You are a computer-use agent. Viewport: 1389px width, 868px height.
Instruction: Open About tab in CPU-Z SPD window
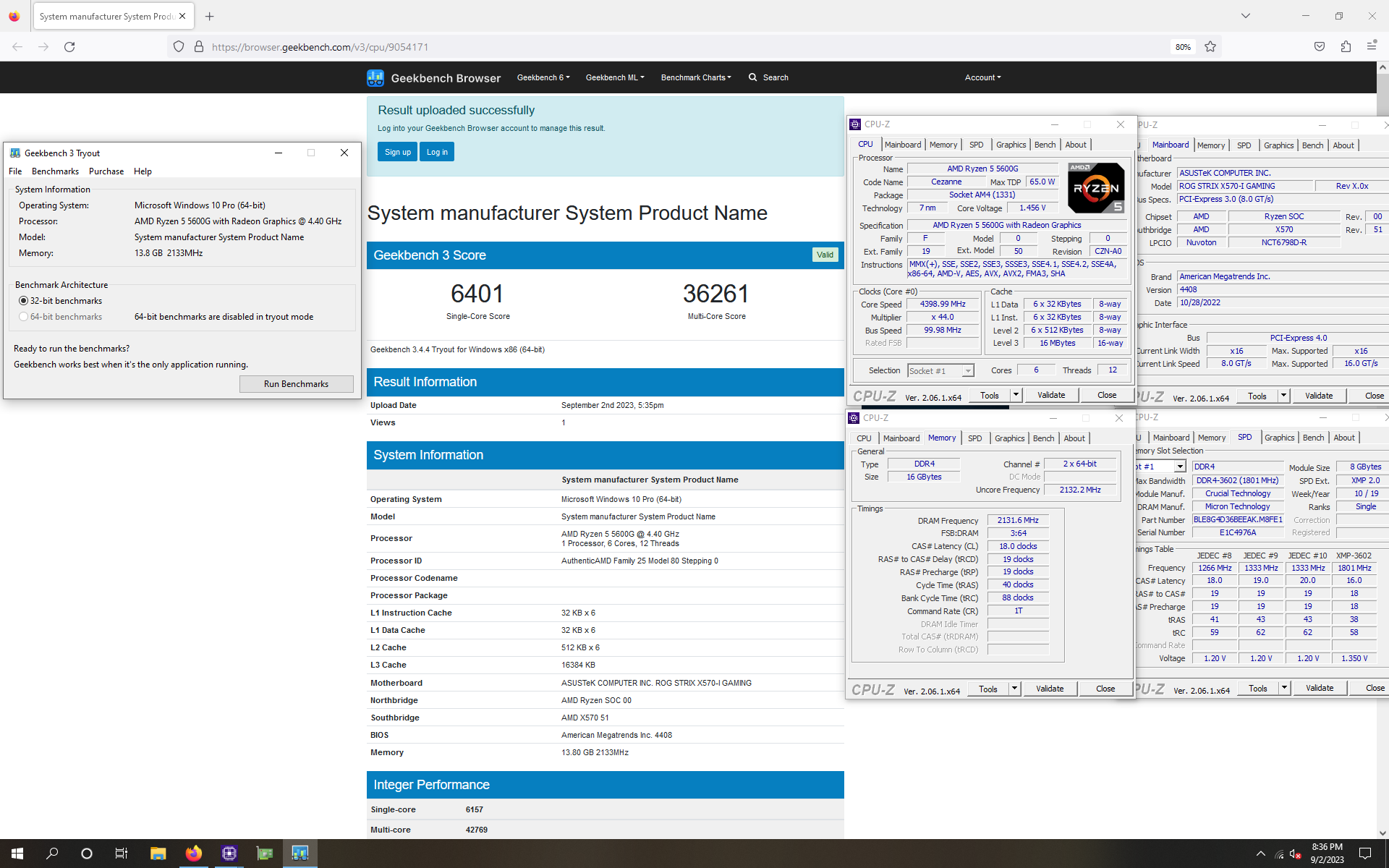click(1343, 438)
